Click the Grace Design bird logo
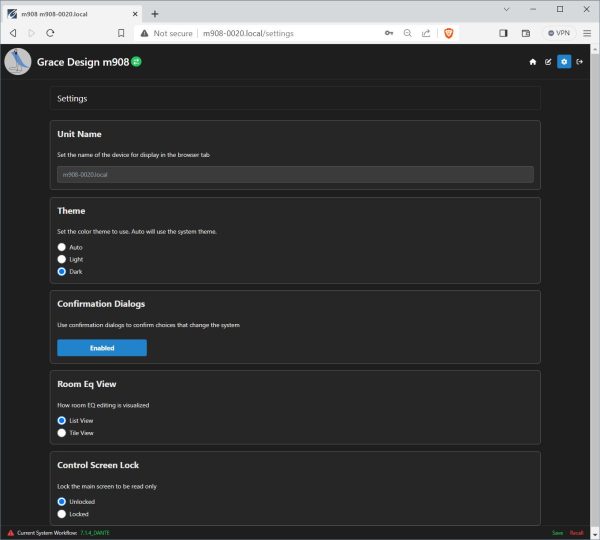Screen dimensions: 600x540 18,62
